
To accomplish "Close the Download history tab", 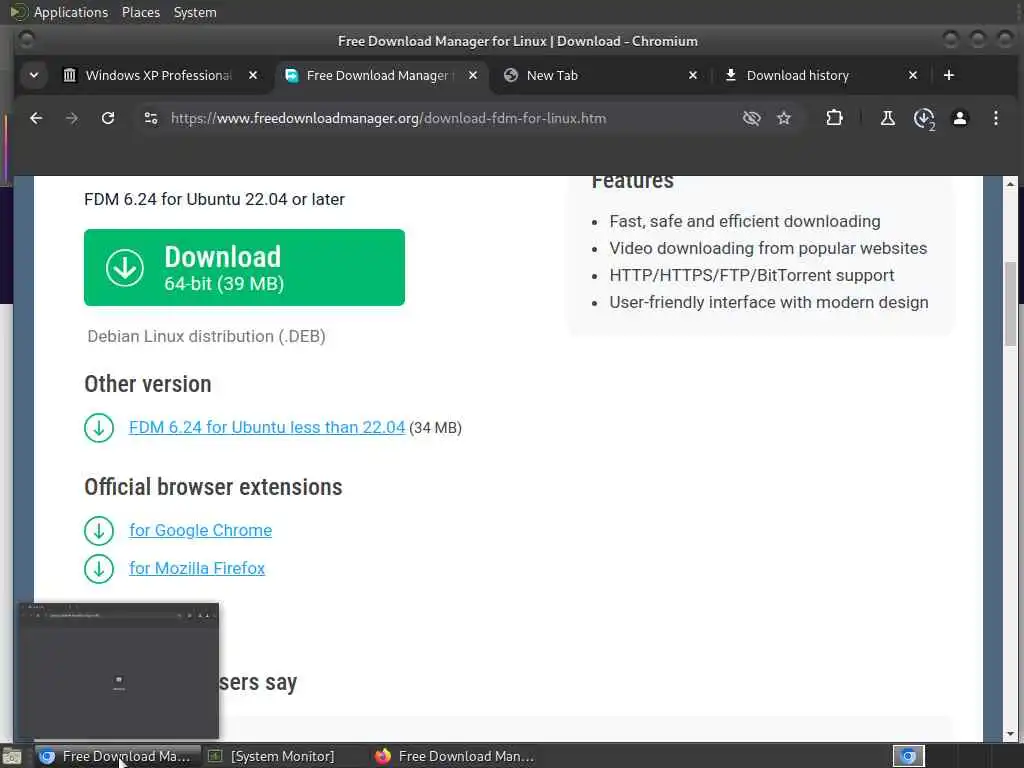I will [x=913, y=75].
